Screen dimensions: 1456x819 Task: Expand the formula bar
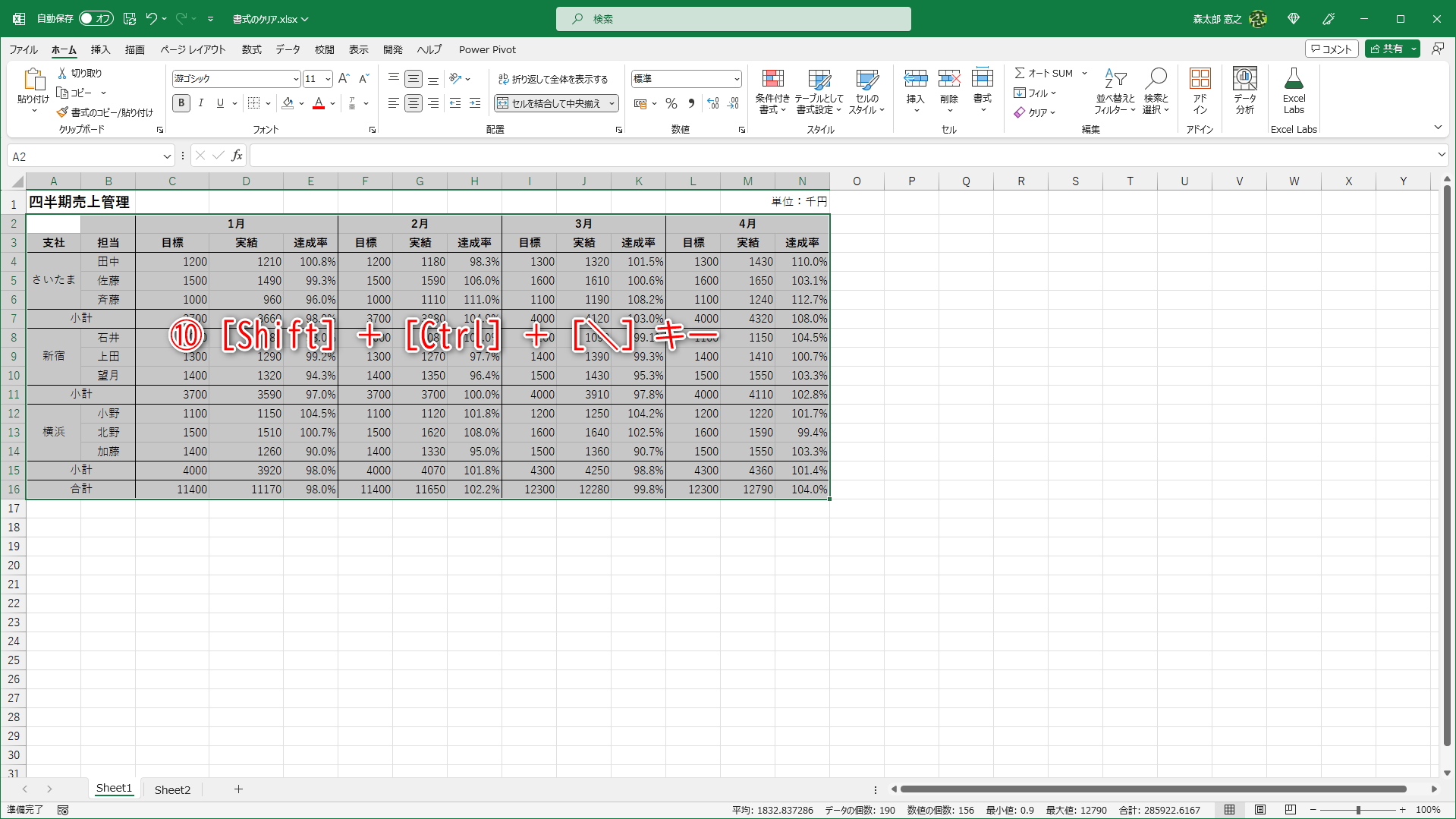pyautogui.click(x=1442, y=155)
